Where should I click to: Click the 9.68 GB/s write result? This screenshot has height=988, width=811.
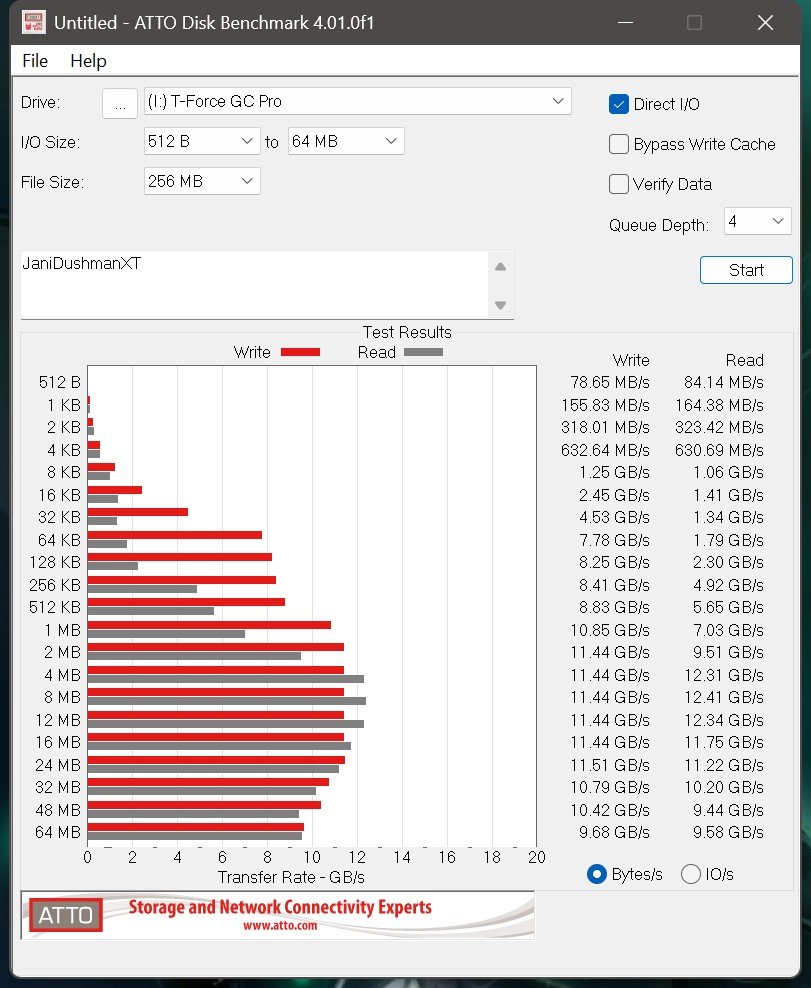click(x=614, y=832)
